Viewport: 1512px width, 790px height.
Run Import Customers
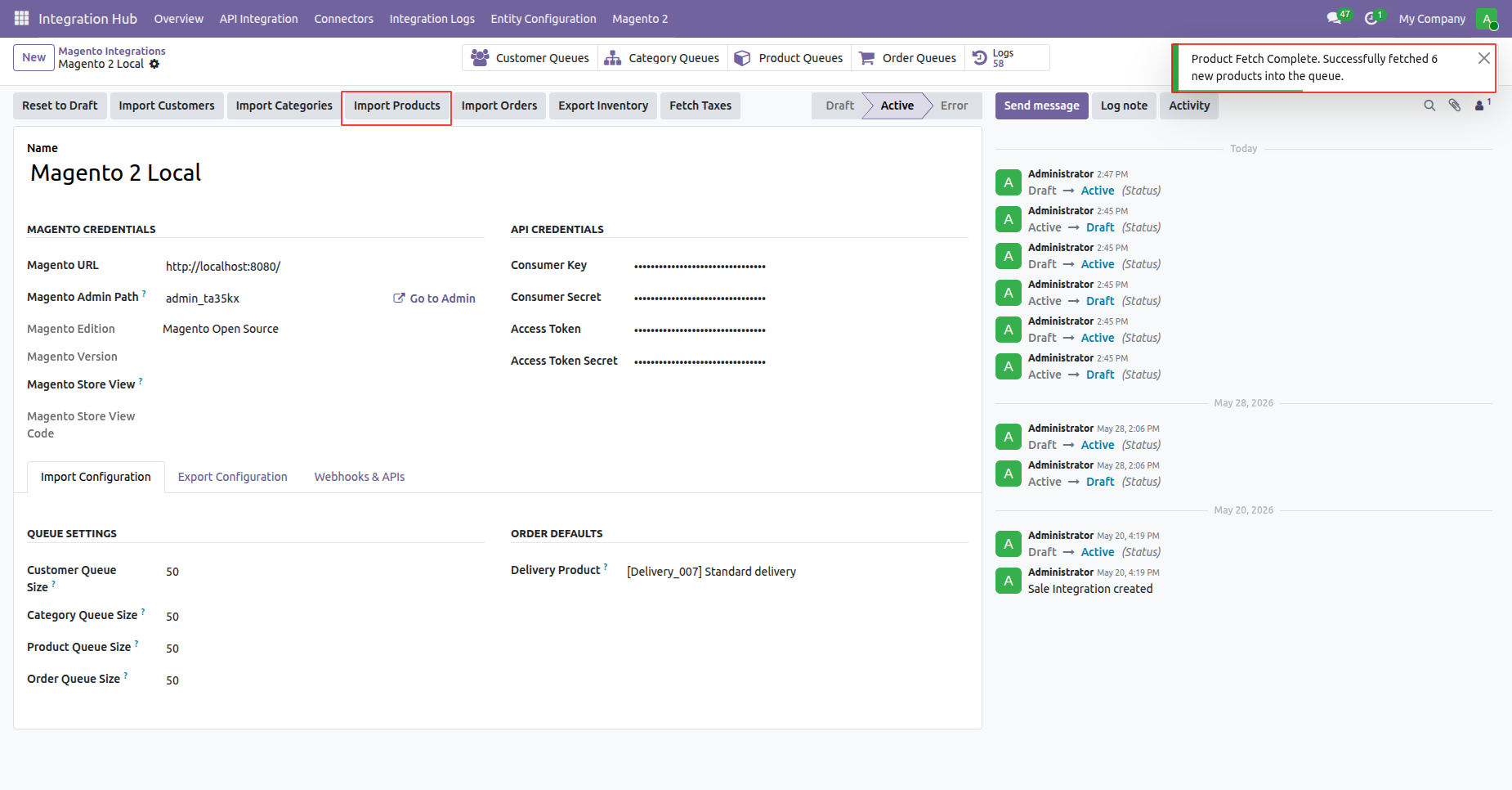pos(167,105)
